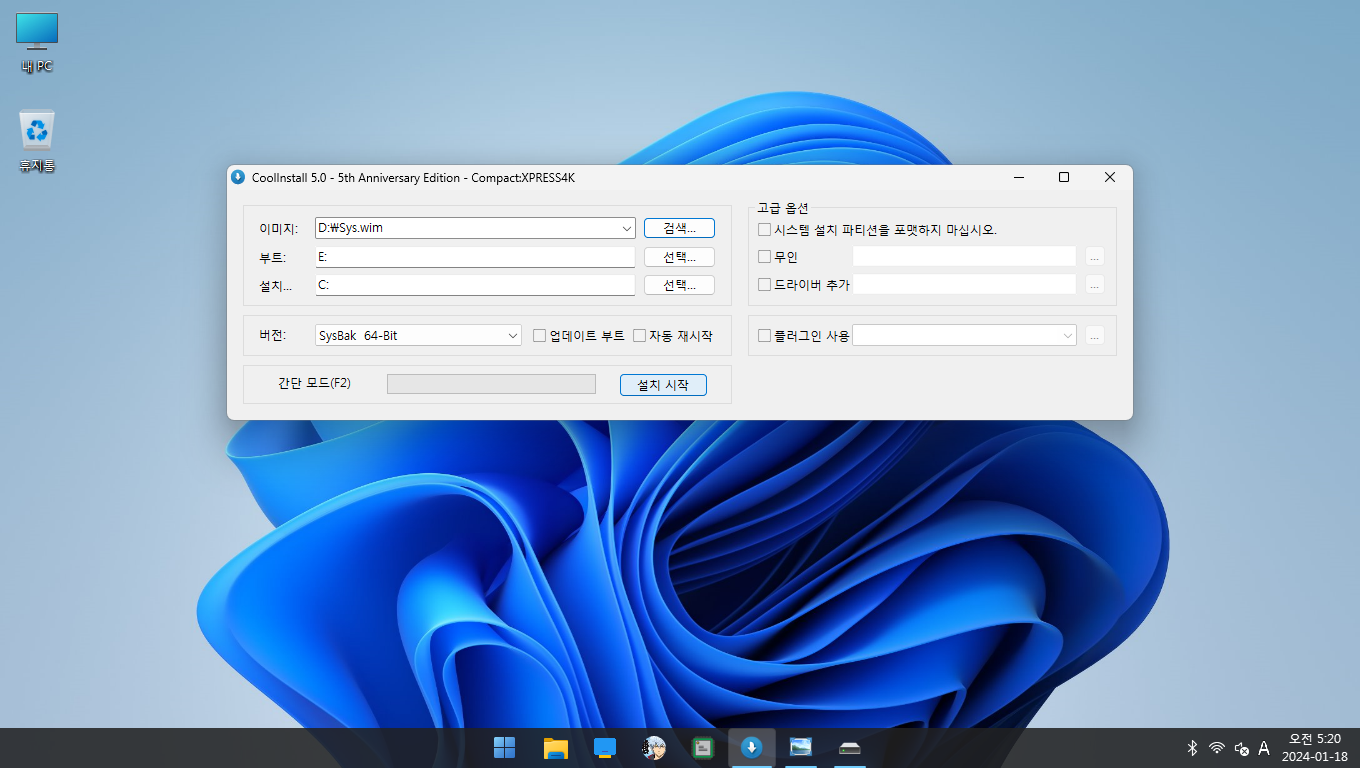1360x768 pixels.
Task: Toggle the 업데이트 부트 checkbox
Action: tap(540, 336)
